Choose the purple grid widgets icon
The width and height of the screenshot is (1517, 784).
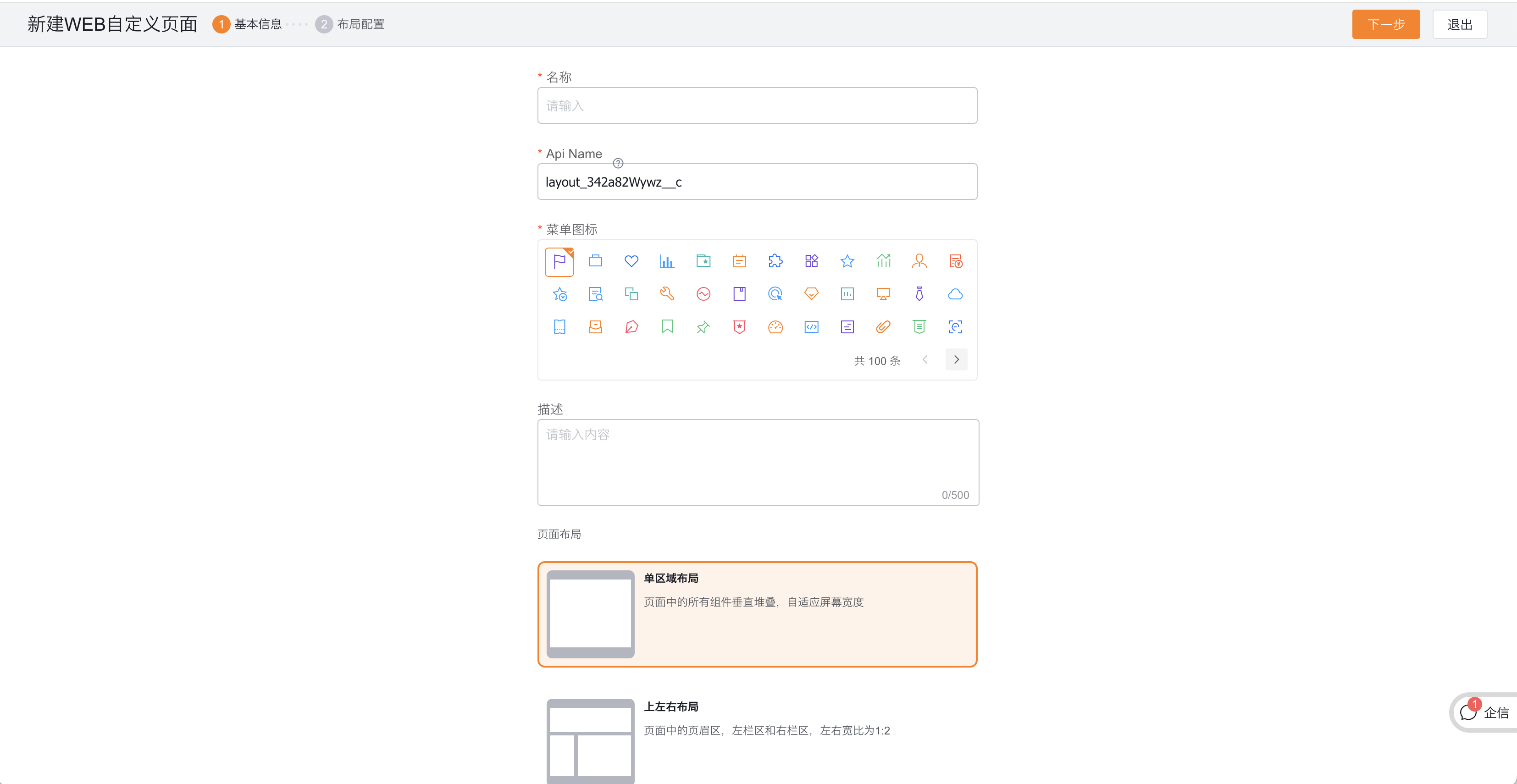(x=812, y=261)
